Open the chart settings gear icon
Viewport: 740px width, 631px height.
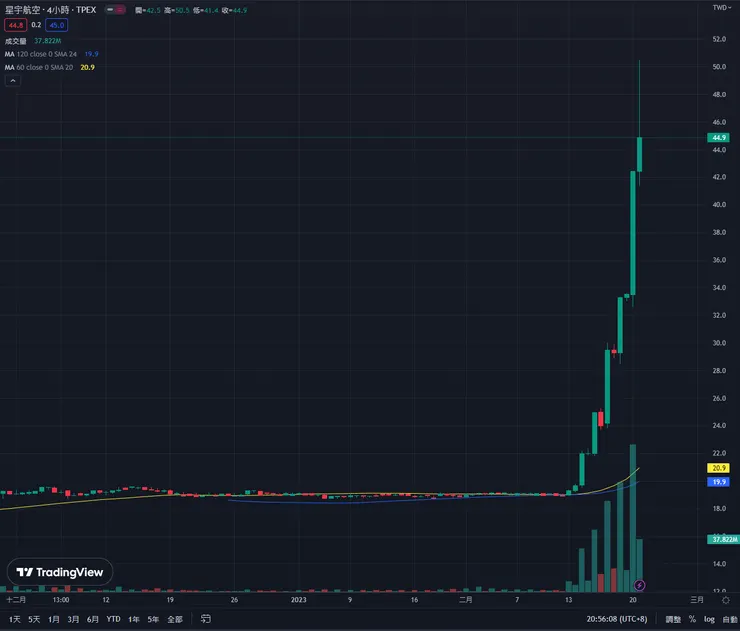[726, 600]
